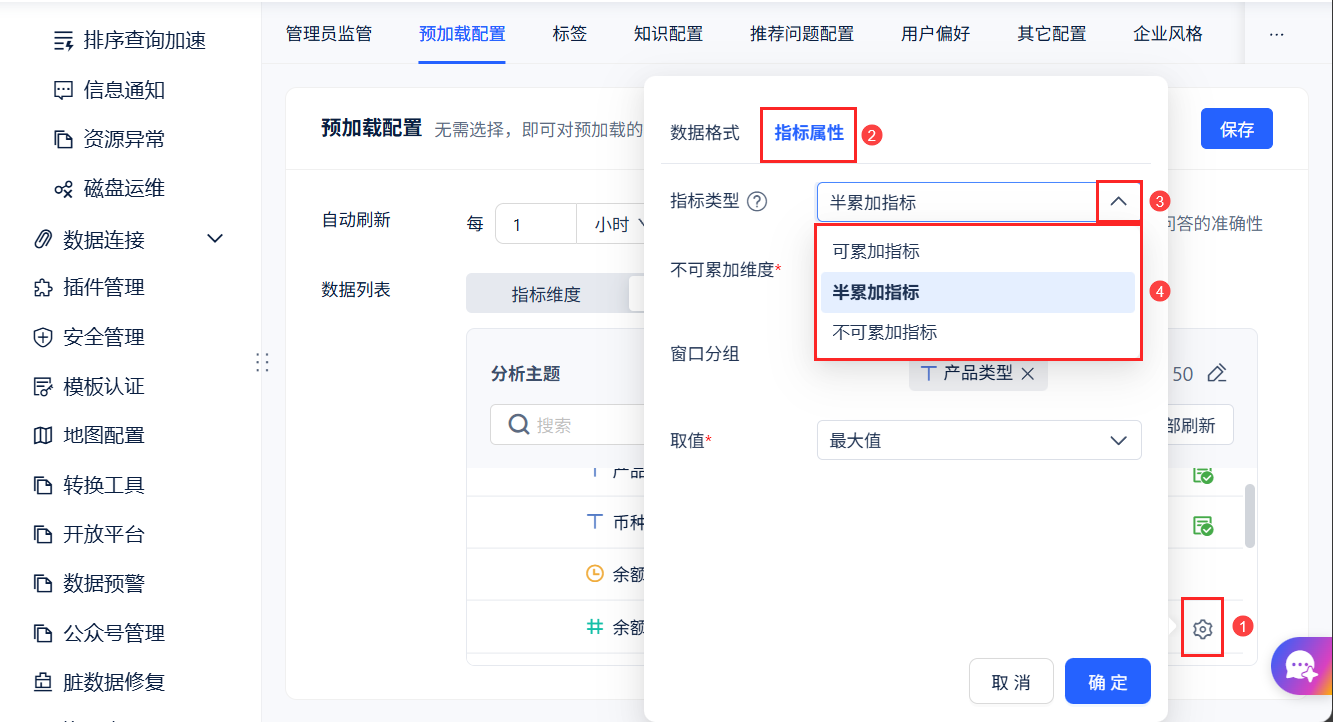The image size is (1333, 722).
Task: Click the 地图配置 map icon
Action: click(x=43, y=436)
